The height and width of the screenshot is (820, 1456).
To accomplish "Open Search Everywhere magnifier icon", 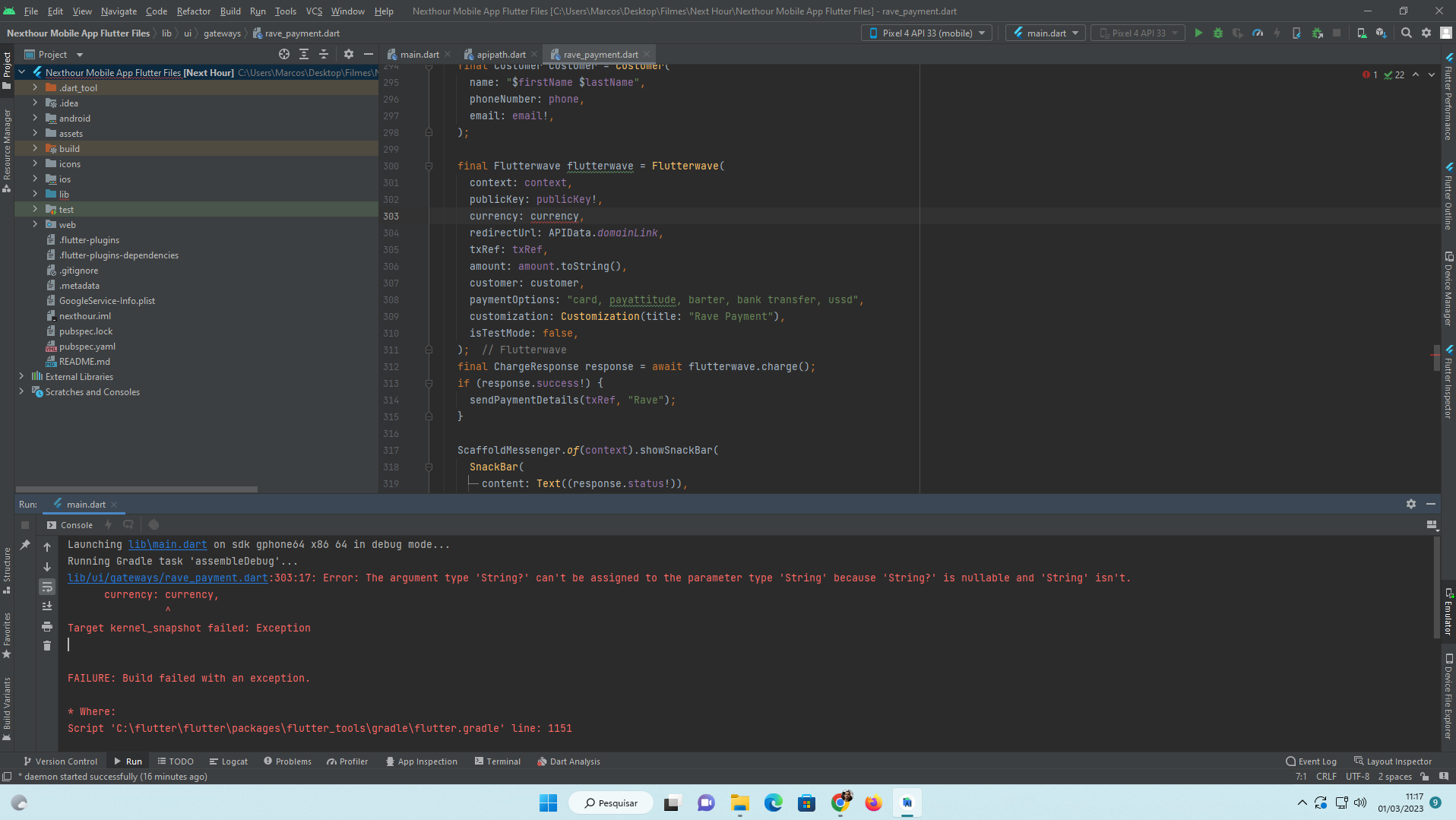I will pyautogui.click(x=1407, y=33).
